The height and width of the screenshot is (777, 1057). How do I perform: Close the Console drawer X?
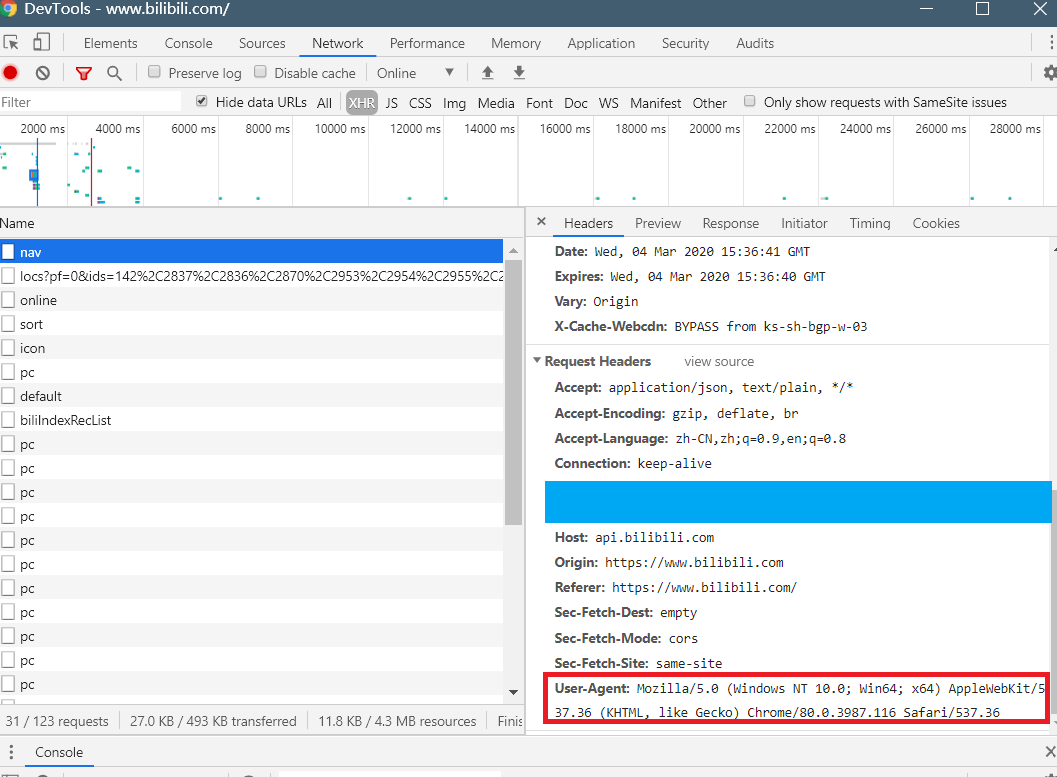click(1050, 751)
